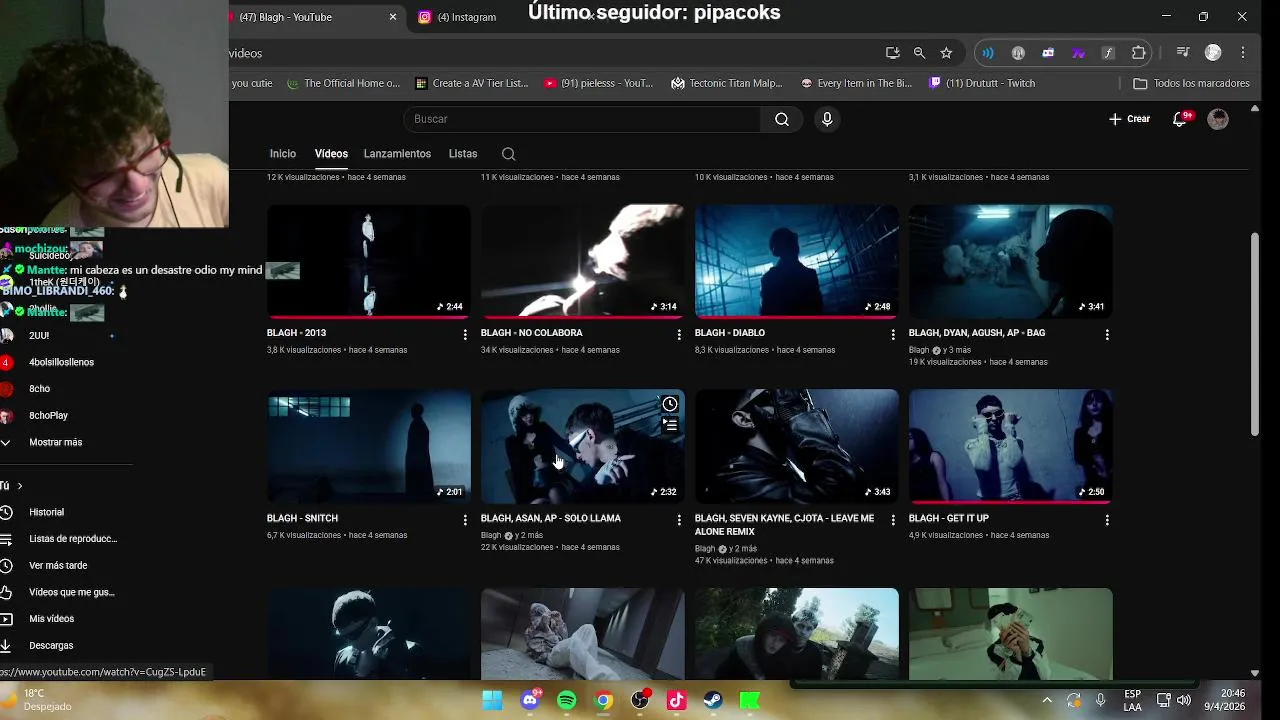
Task: Open the media control icon in the Chrome toolbar
Action: point(1183,53)
